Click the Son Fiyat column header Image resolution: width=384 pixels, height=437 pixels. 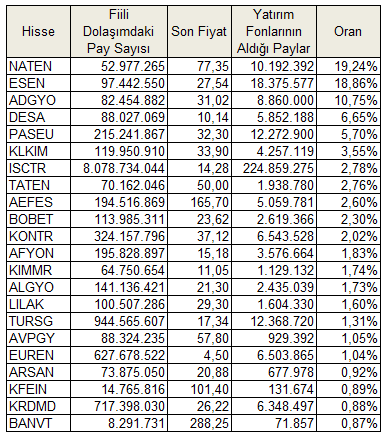pyautogui.click(x=199, y=31)
